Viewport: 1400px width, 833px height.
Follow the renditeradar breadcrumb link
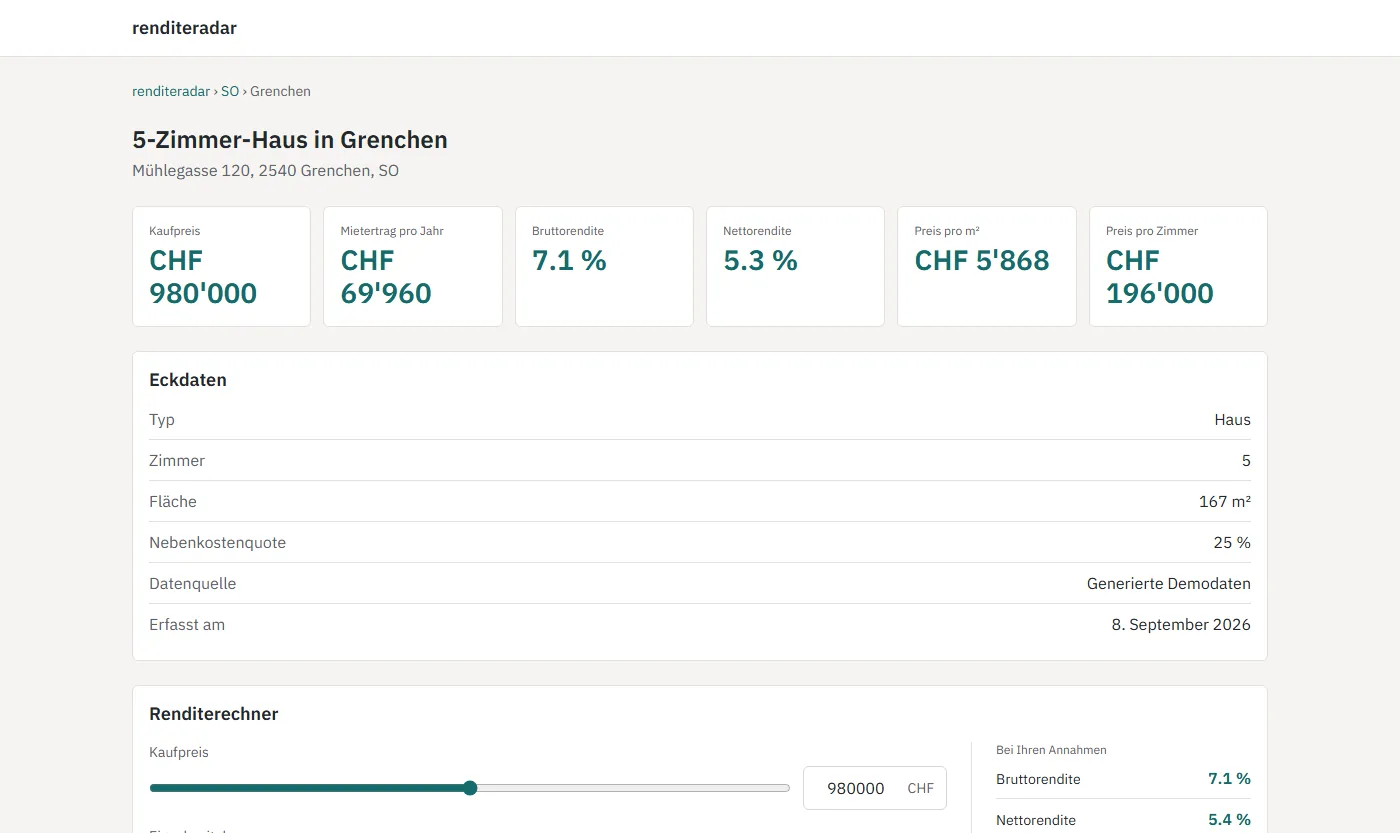171,91
